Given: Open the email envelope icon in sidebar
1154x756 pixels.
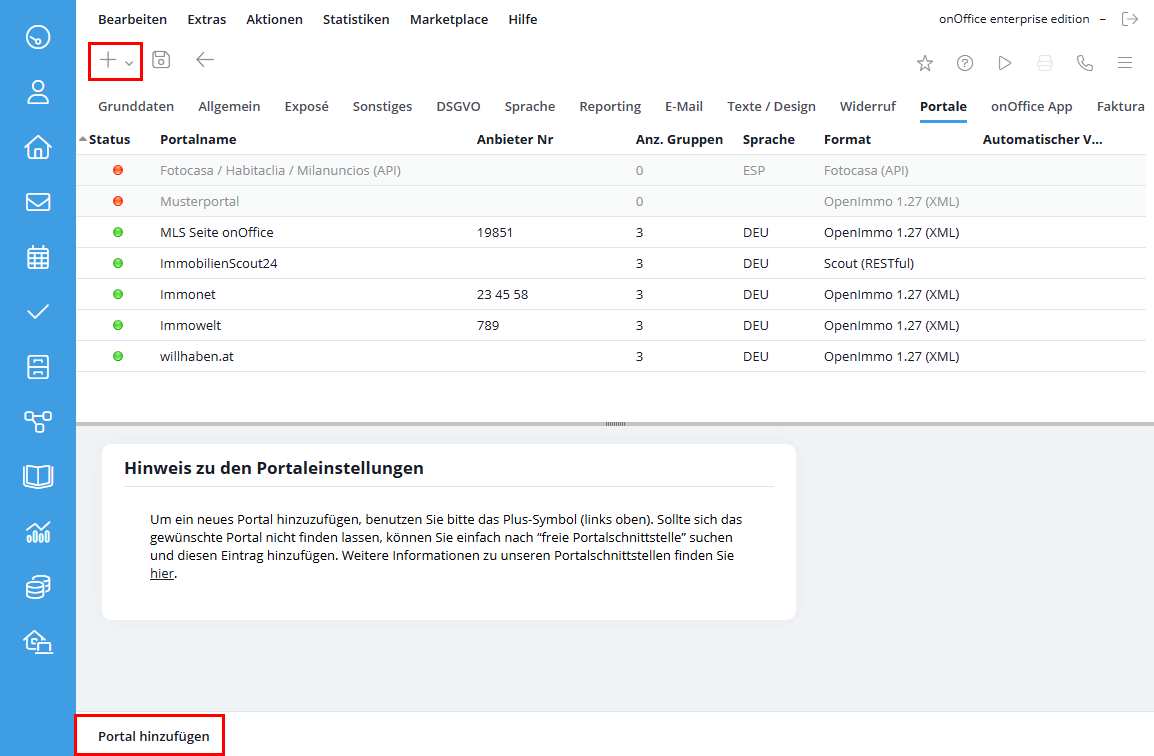Looking at the screenshot, I should (x=38, y=202).
